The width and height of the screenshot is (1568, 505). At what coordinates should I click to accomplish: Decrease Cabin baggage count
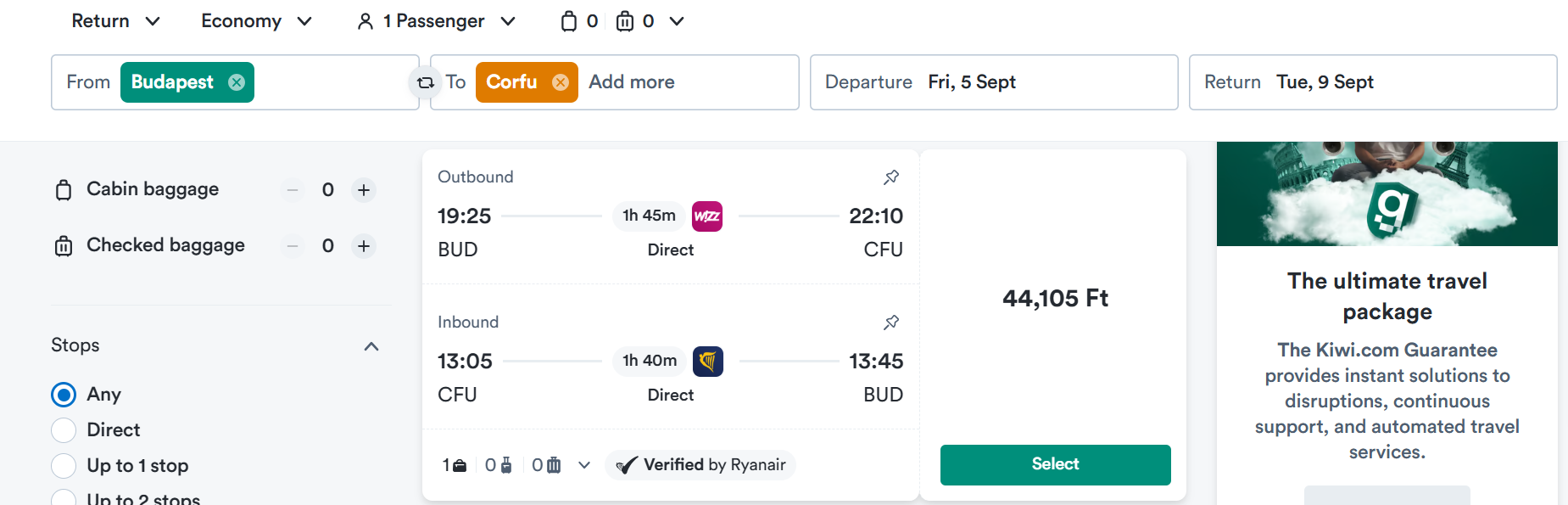(293, 190)
